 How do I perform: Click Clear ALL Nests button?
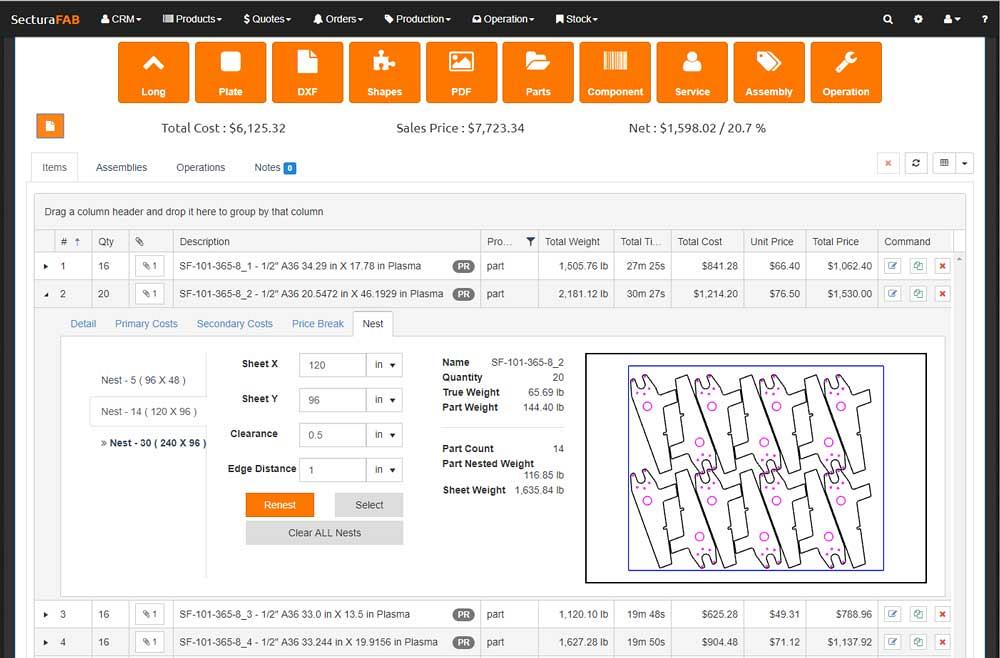[x=325, y=533]
